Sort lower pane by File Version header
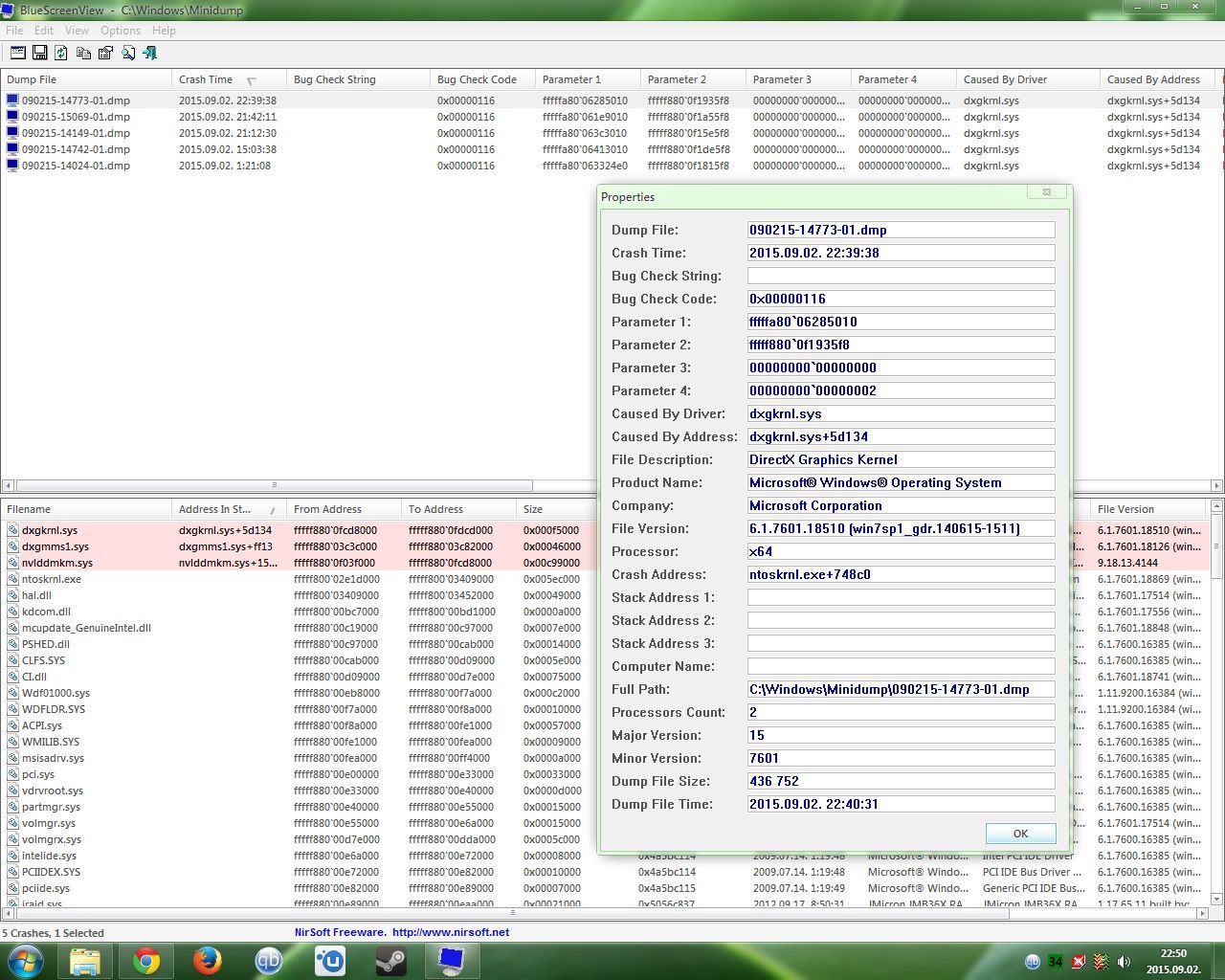This screenshot has width=1225, height=980. click(x=1152, y=509)
